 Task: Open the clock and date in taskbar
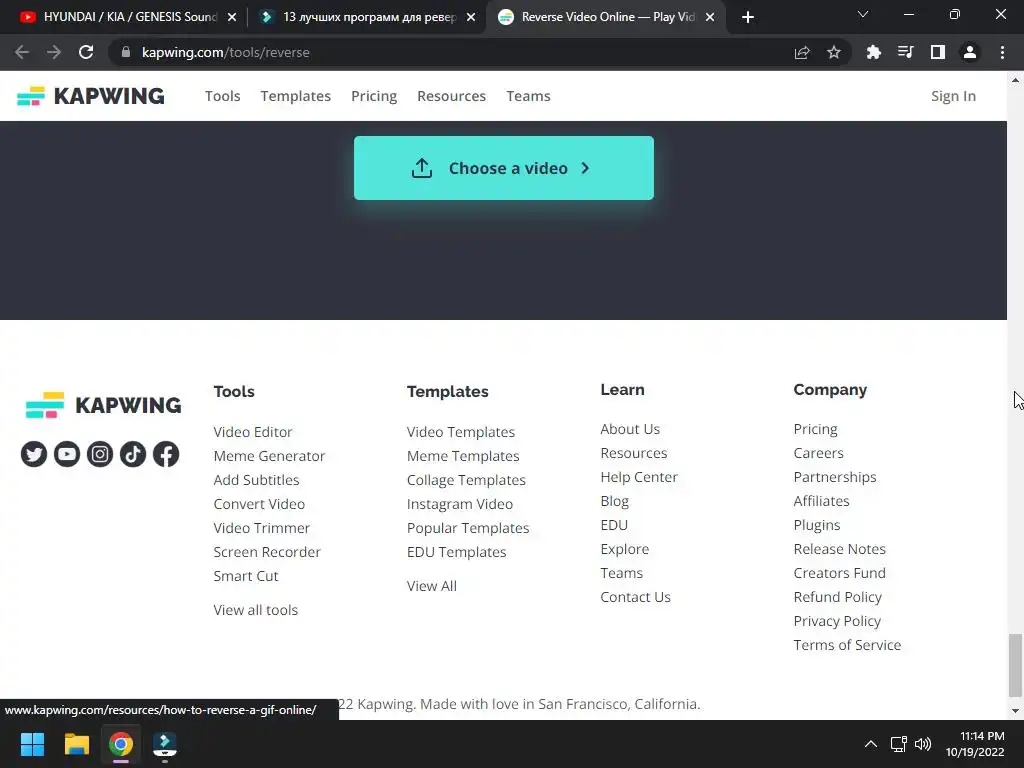click(x=975, y=744)
